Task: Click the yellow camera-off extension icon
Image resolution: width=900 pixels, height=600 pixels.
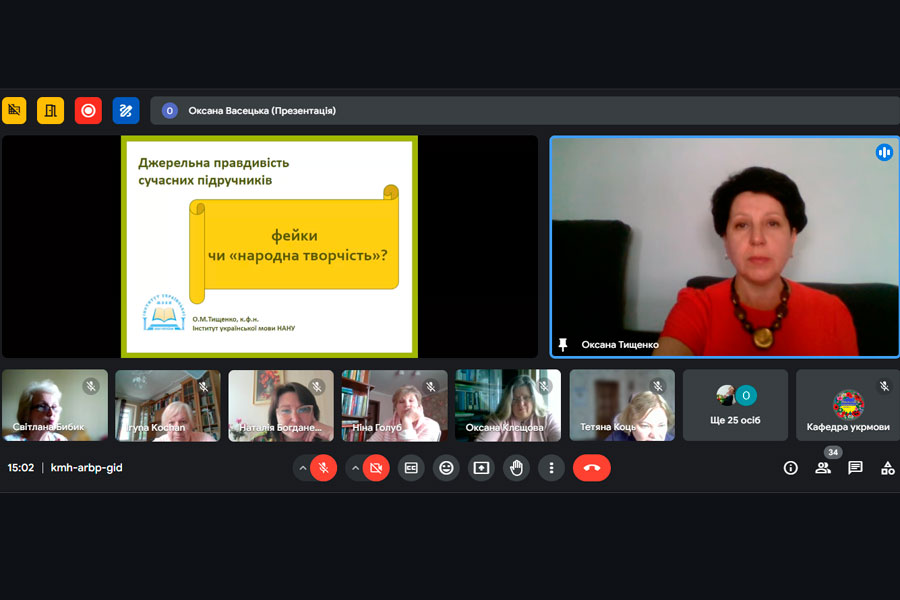Action: click(x=14, y=110)
